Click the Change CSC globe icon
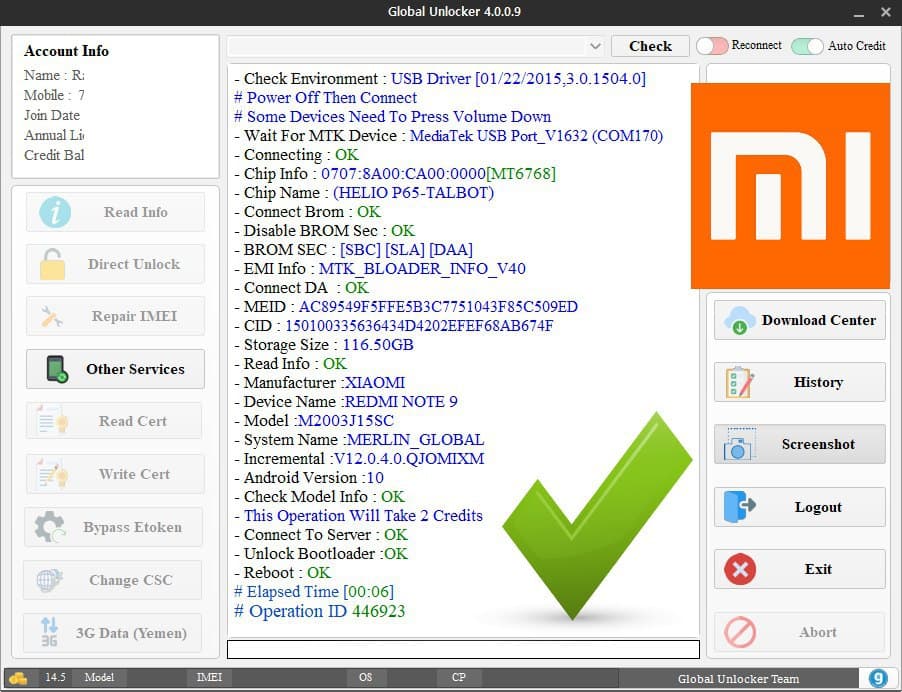Screen dimensions: 902x692 coord(49,580)
